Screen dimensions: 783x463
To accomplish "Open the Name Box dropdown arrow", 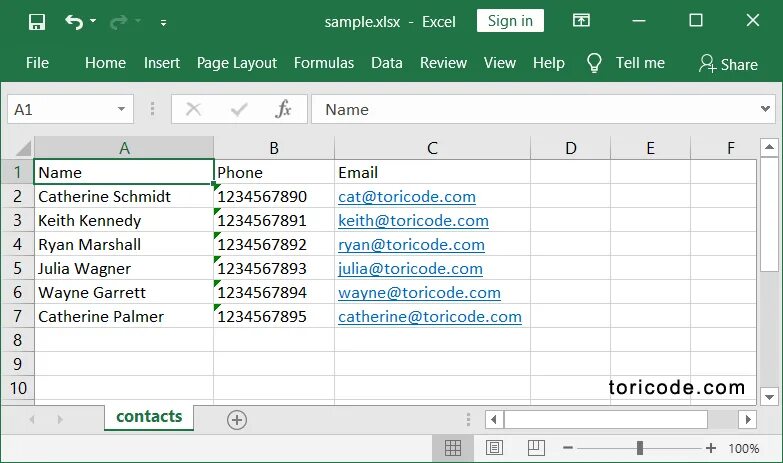I will 121,109.
